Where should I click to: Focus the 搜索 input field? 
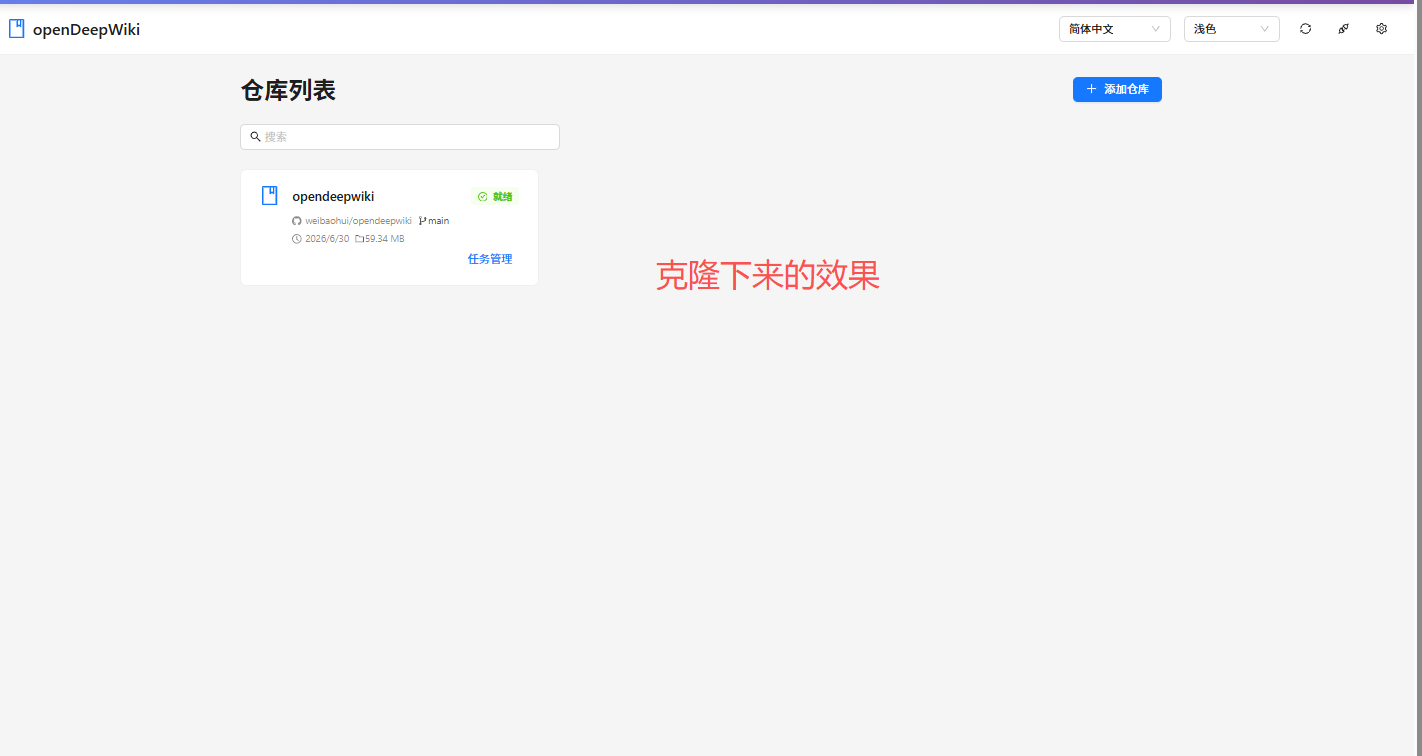(400, 137)
